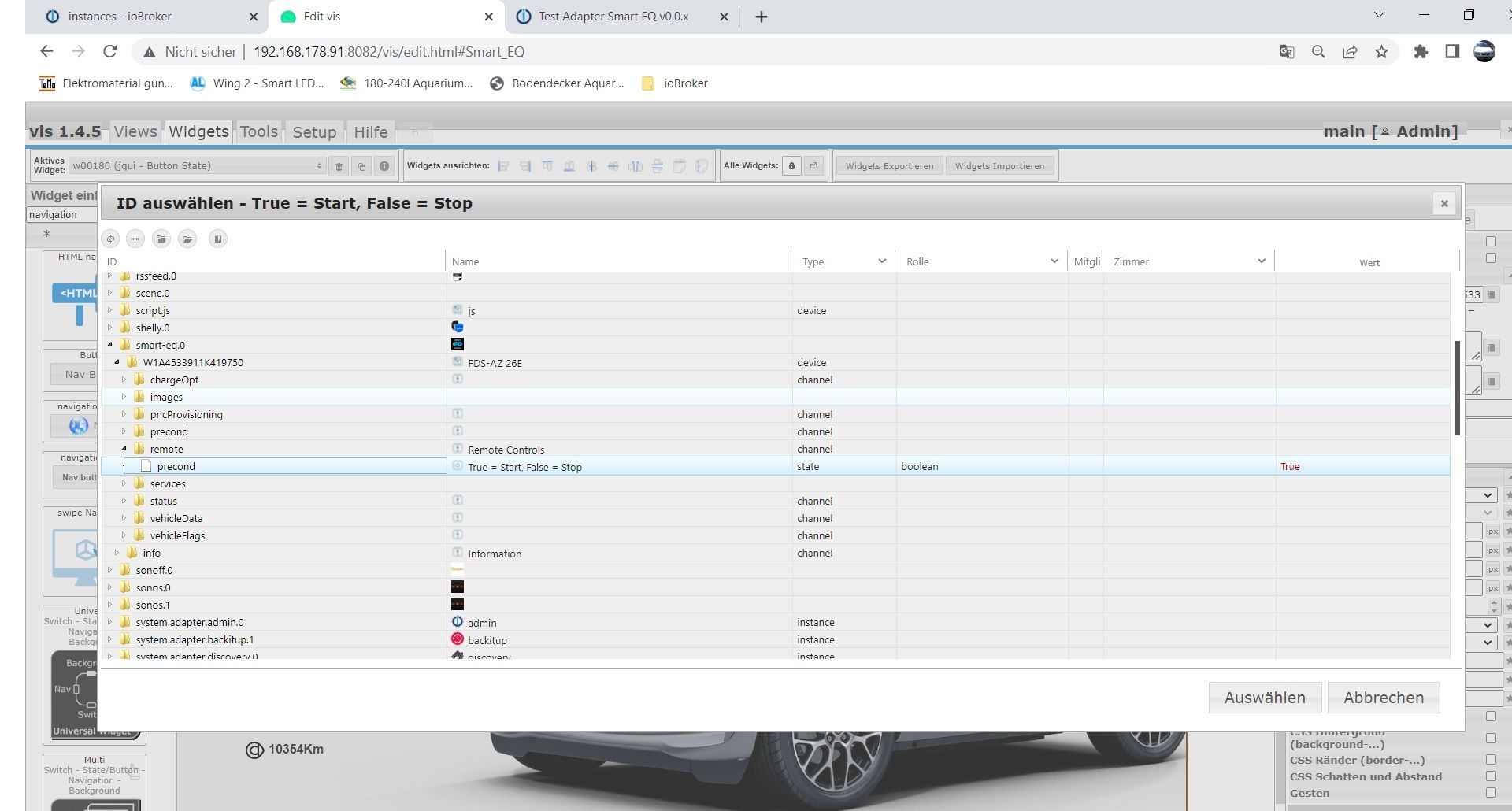Open Type column filter dropdown
Image resolution: width=1512 pixels, height=811 pixels.
click(x=882, y=261)
